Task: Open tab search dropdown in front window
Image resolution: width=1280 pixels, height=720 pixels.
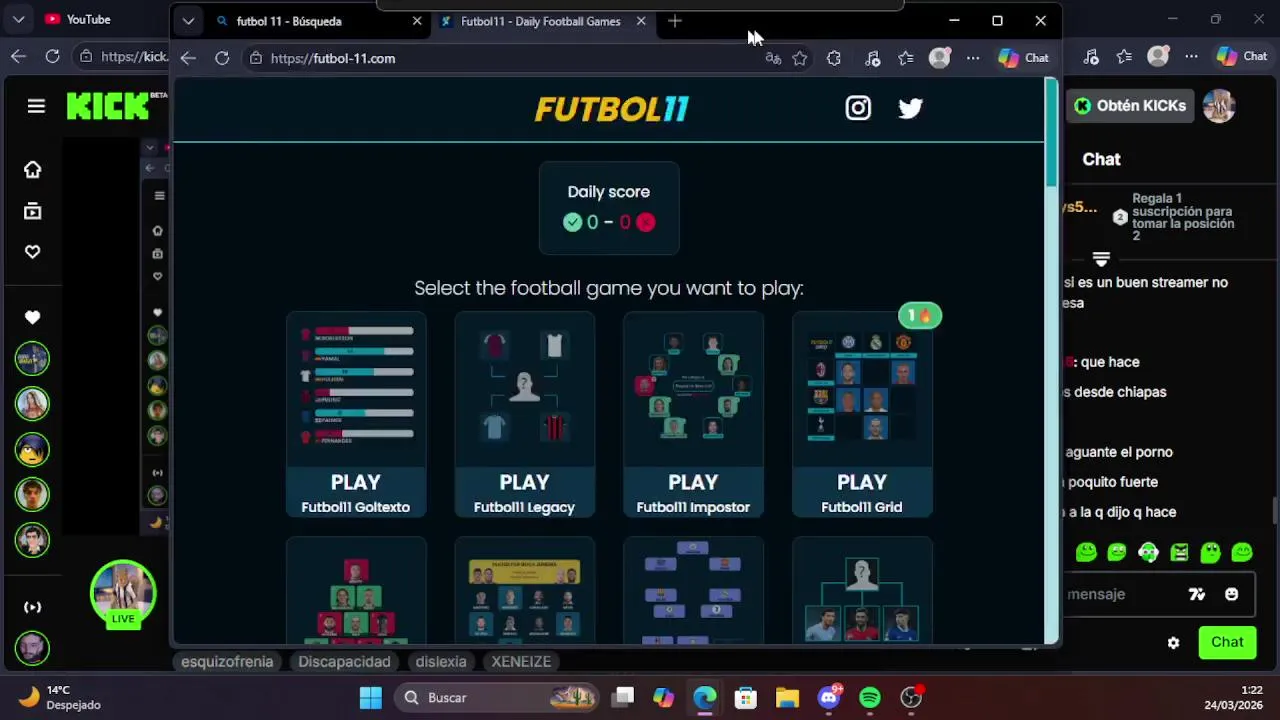Action: tap(188, 21)
